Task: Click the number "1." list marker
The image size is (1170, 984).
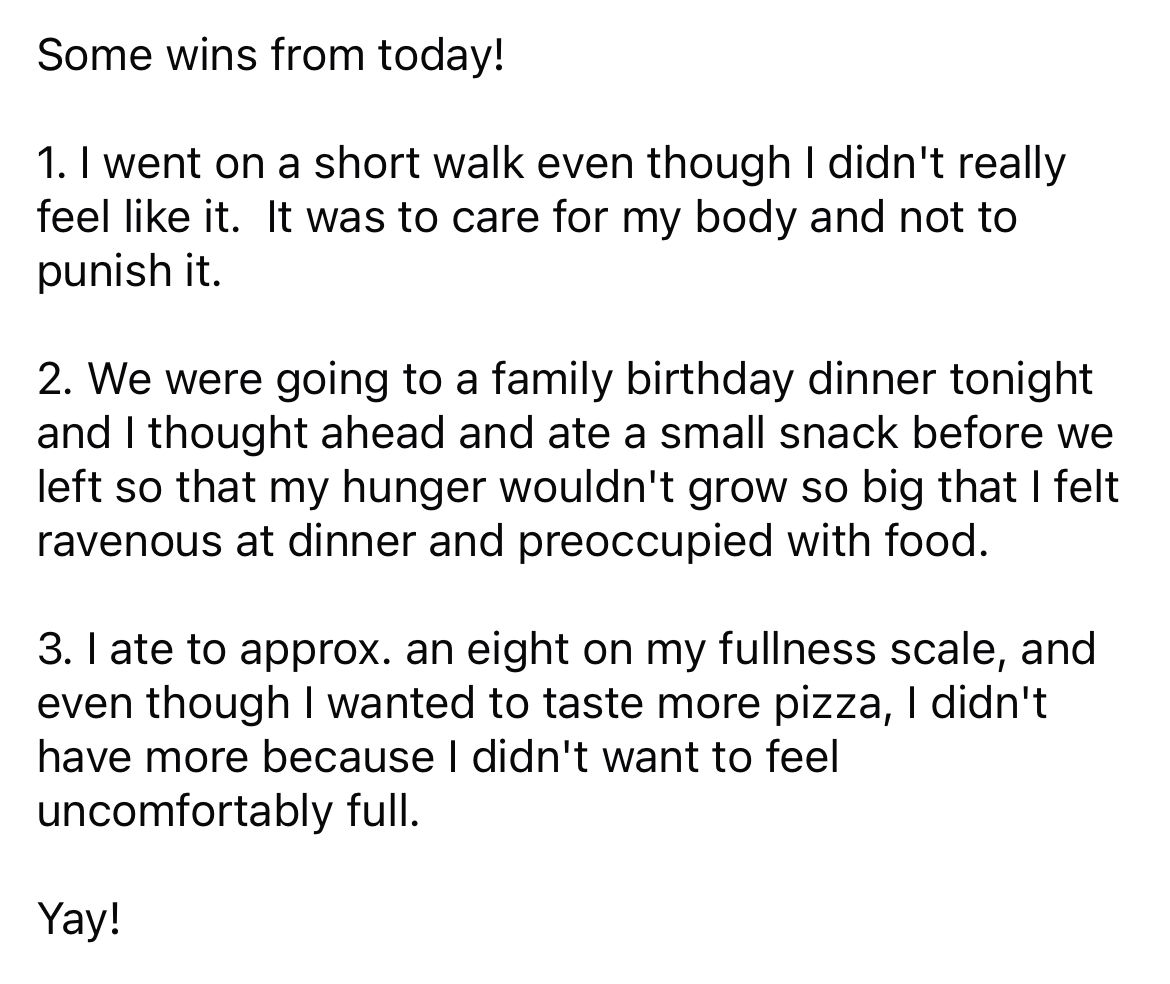Action: click(x=54, y=165)
